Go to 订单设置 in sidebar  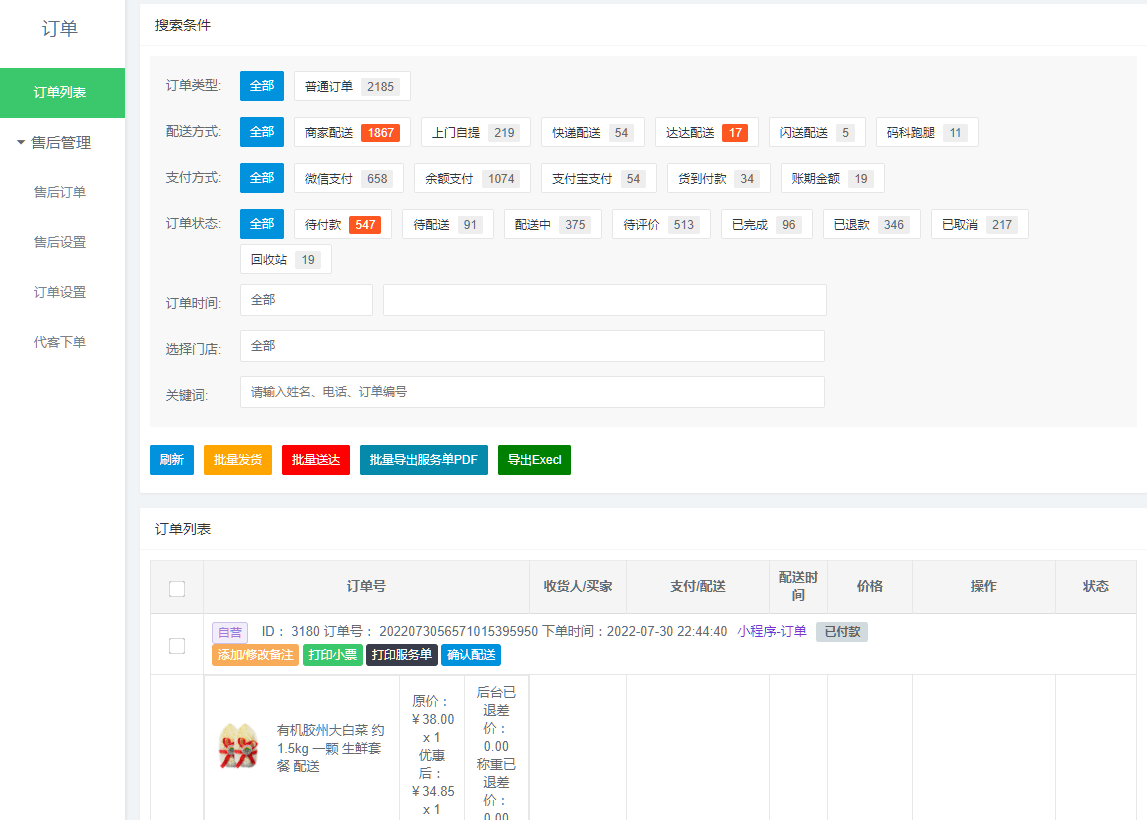[x=60, y=292]
